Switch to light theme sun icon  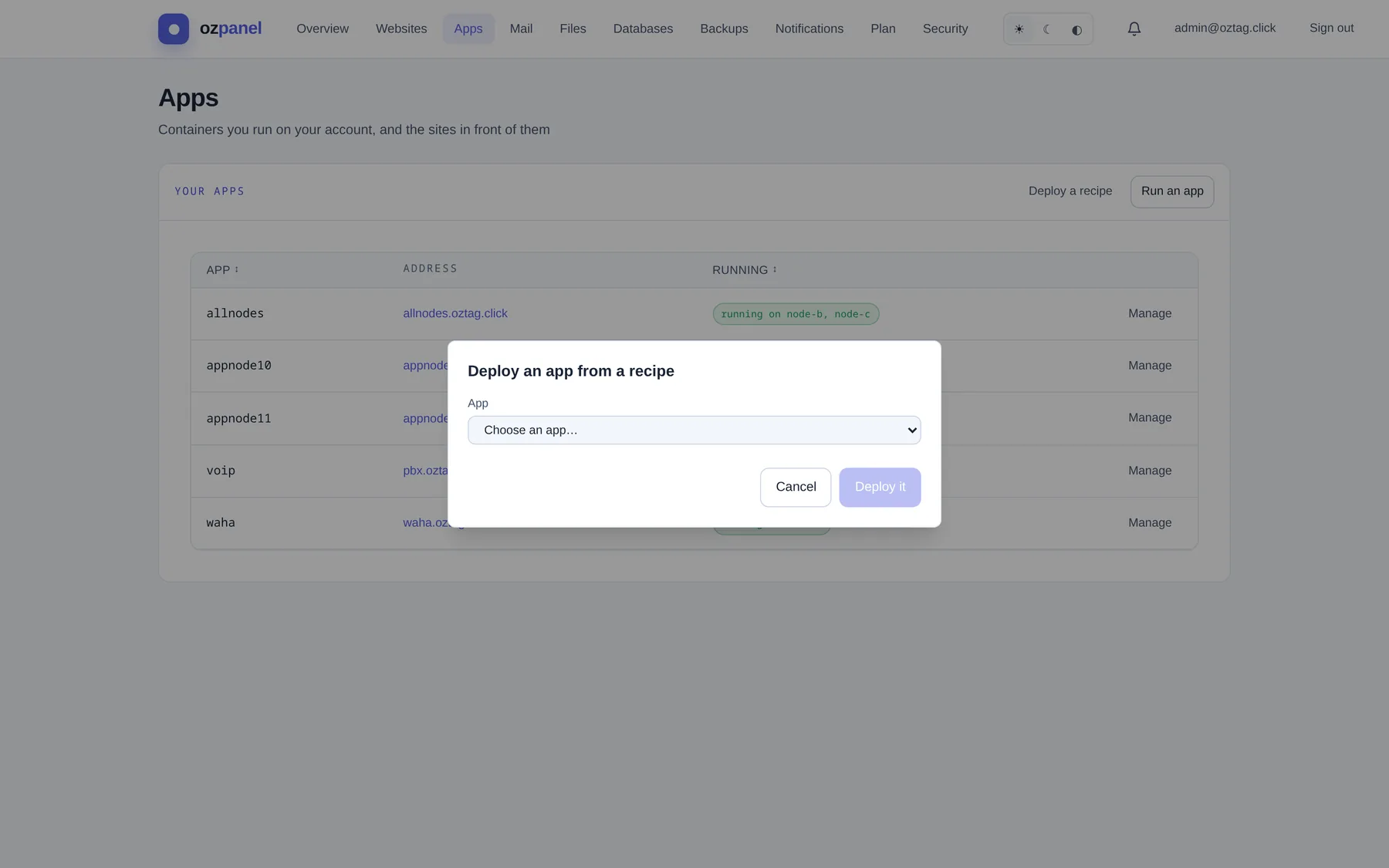(1019, 29)
